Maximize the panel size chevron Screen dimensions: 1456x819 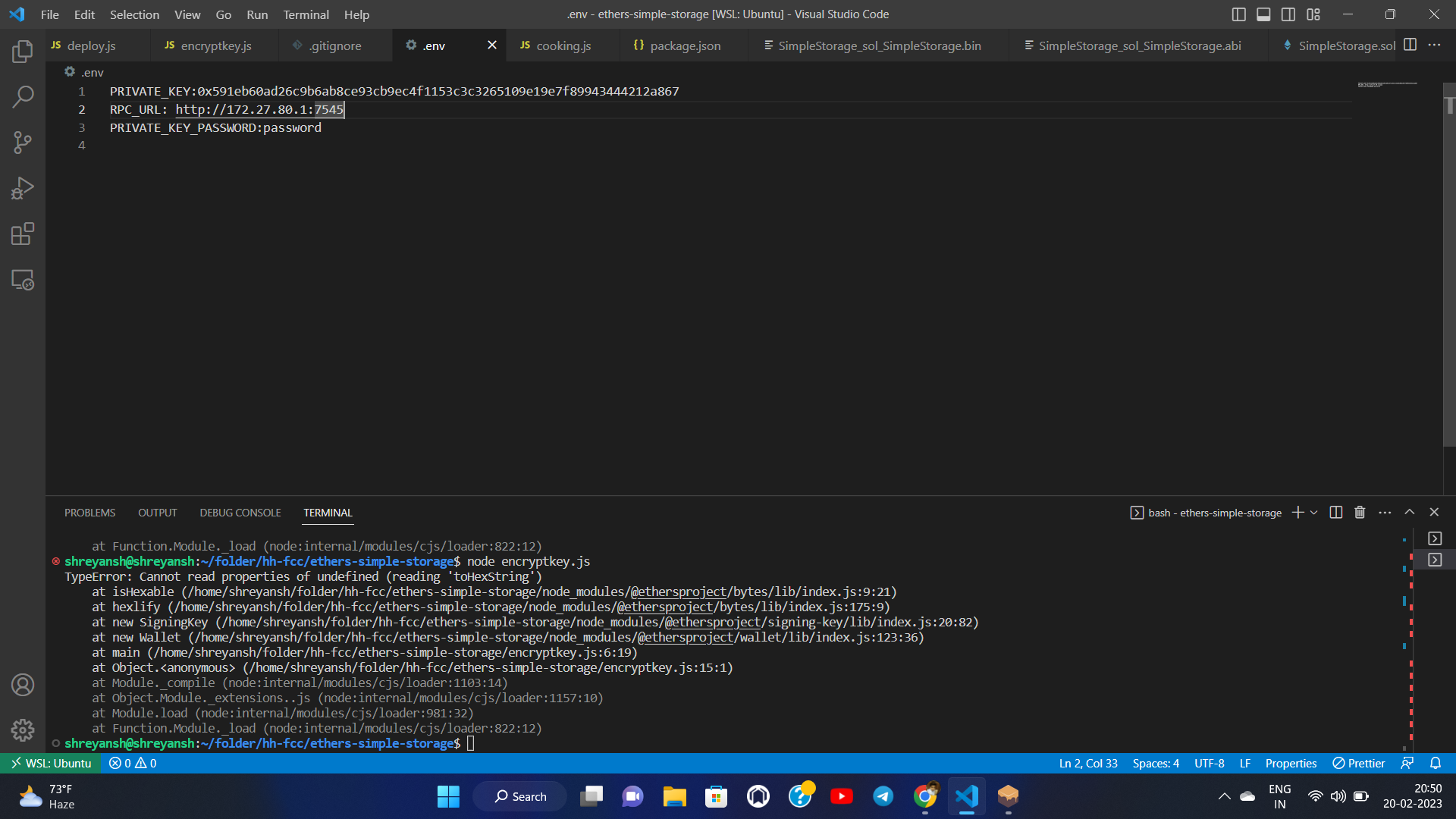click(1410, 513)
